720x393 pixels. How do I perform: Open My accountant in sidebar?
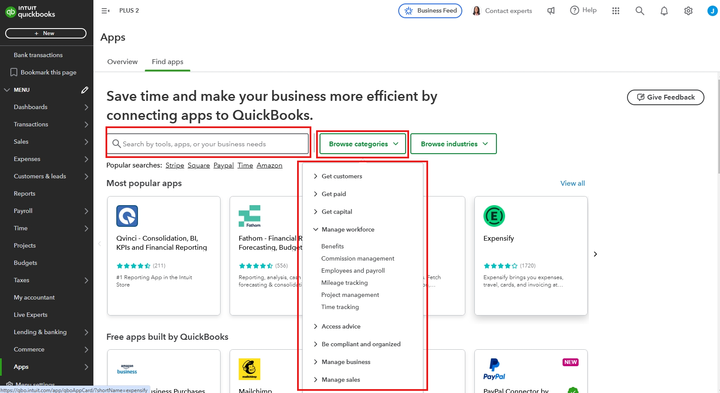pos(34,298)
